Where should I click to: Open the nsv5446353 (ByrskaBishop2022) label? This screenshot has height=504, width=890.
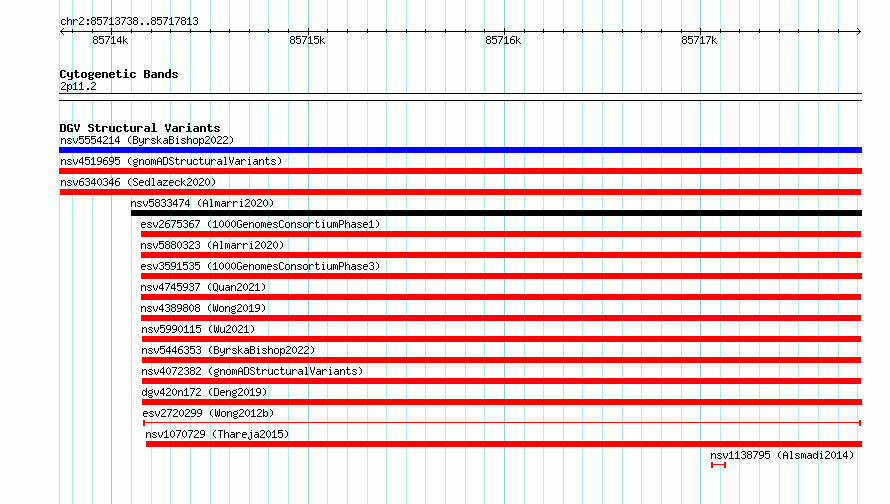click(228, 350)
